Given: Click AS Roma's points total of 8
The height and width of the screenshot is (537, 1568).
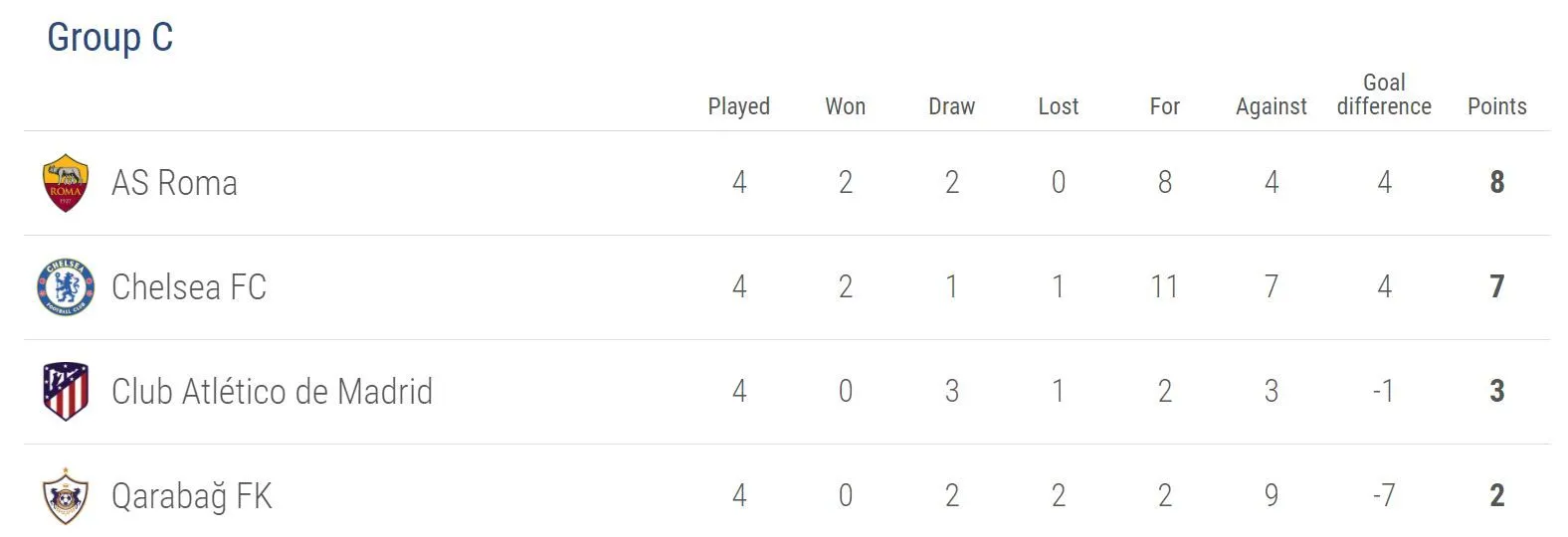Looking at the screenshot, I should pyautogui.click(x=1496, y=183).
